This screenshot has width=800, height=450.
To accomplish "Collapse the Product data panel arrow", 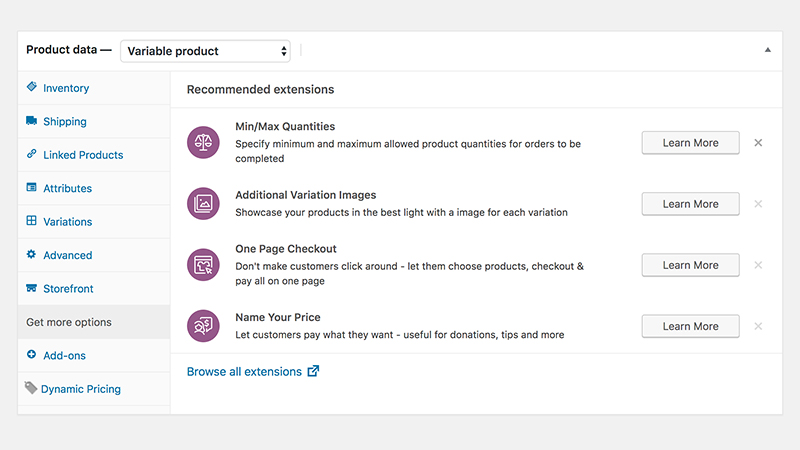I will pos(767,50).
